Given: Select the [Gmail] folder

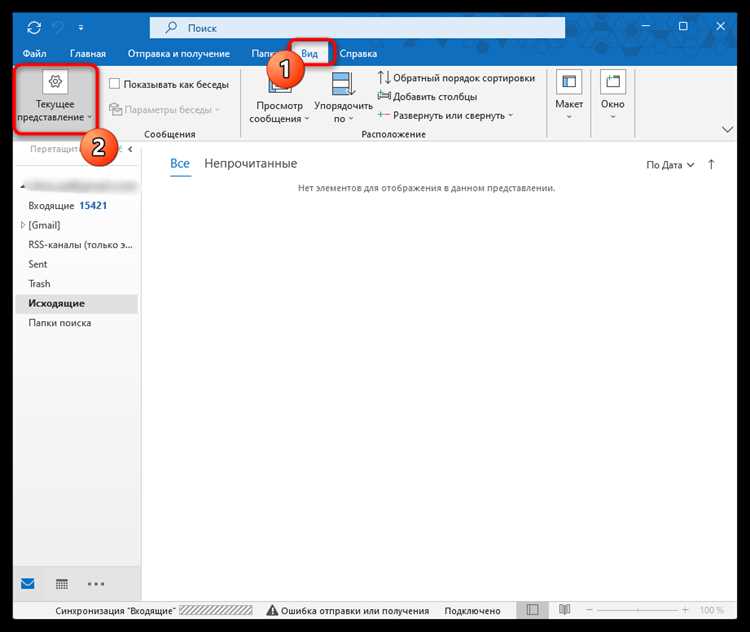Looking at the screenshot, I should click(x=44, y=225).
